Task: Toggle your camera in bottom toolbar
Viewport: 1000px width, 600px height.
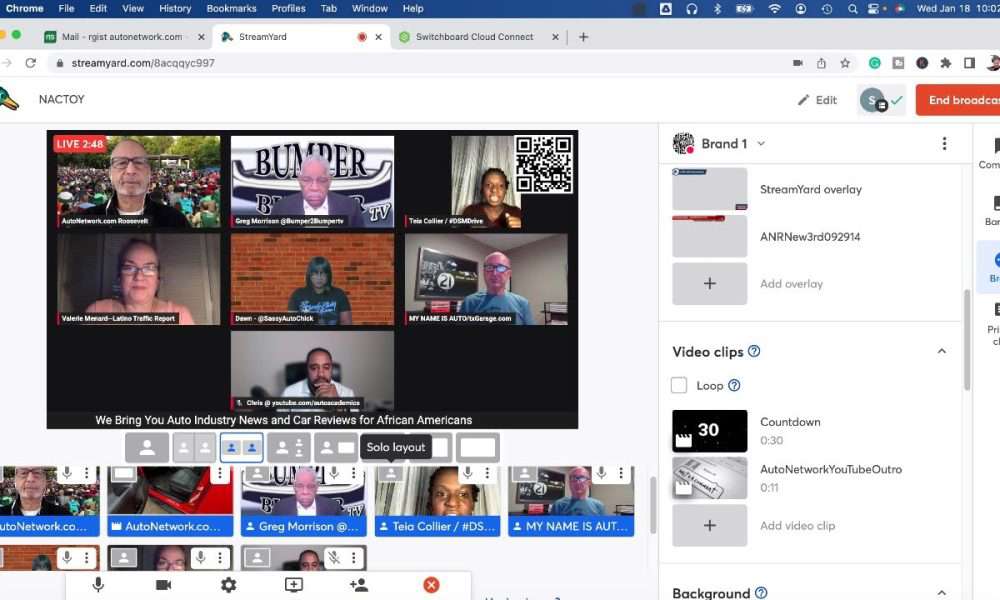Action: point(163,585)
